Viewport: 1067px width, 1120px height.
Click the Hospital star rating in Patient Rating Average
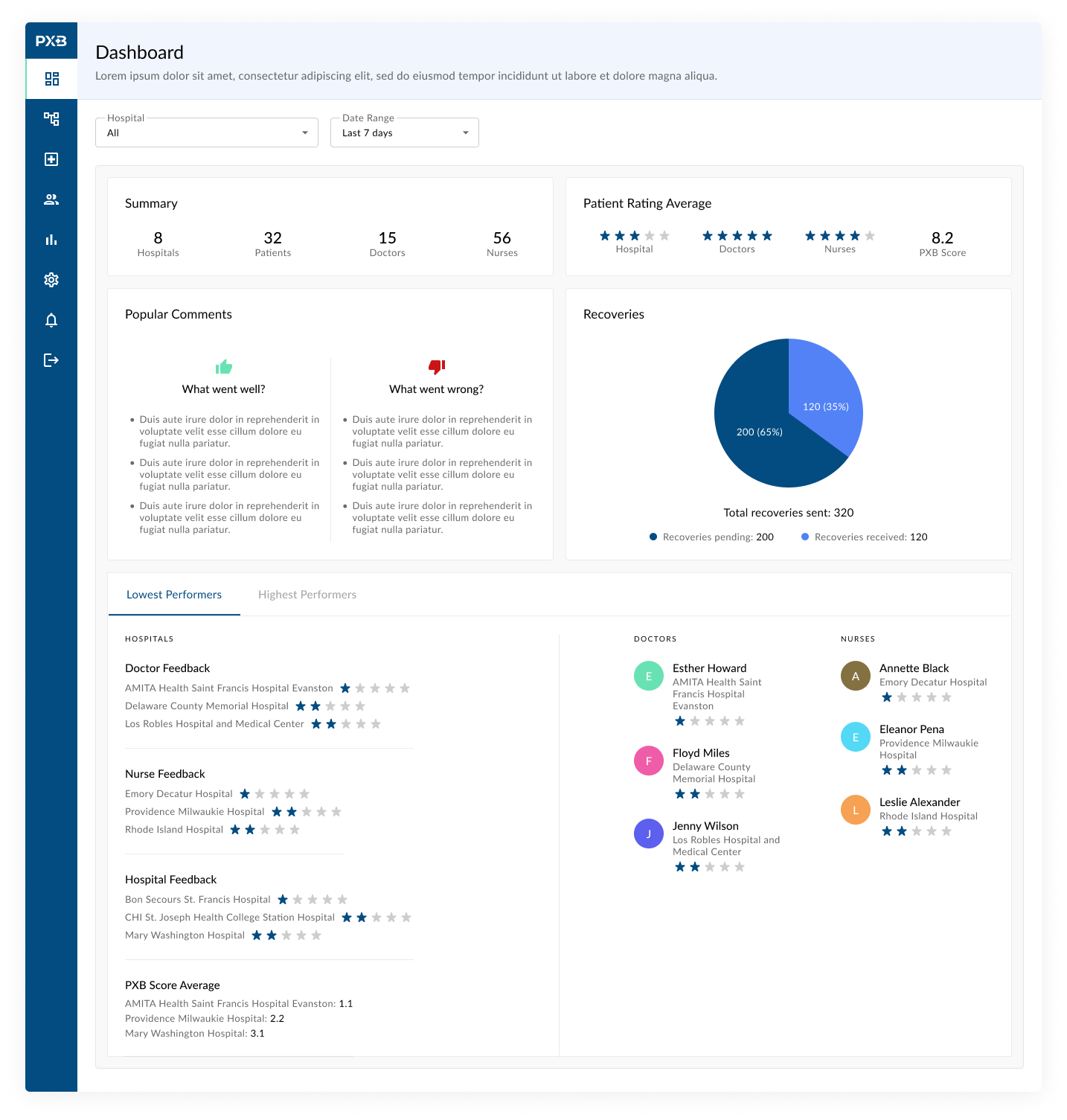coord(635,236)
